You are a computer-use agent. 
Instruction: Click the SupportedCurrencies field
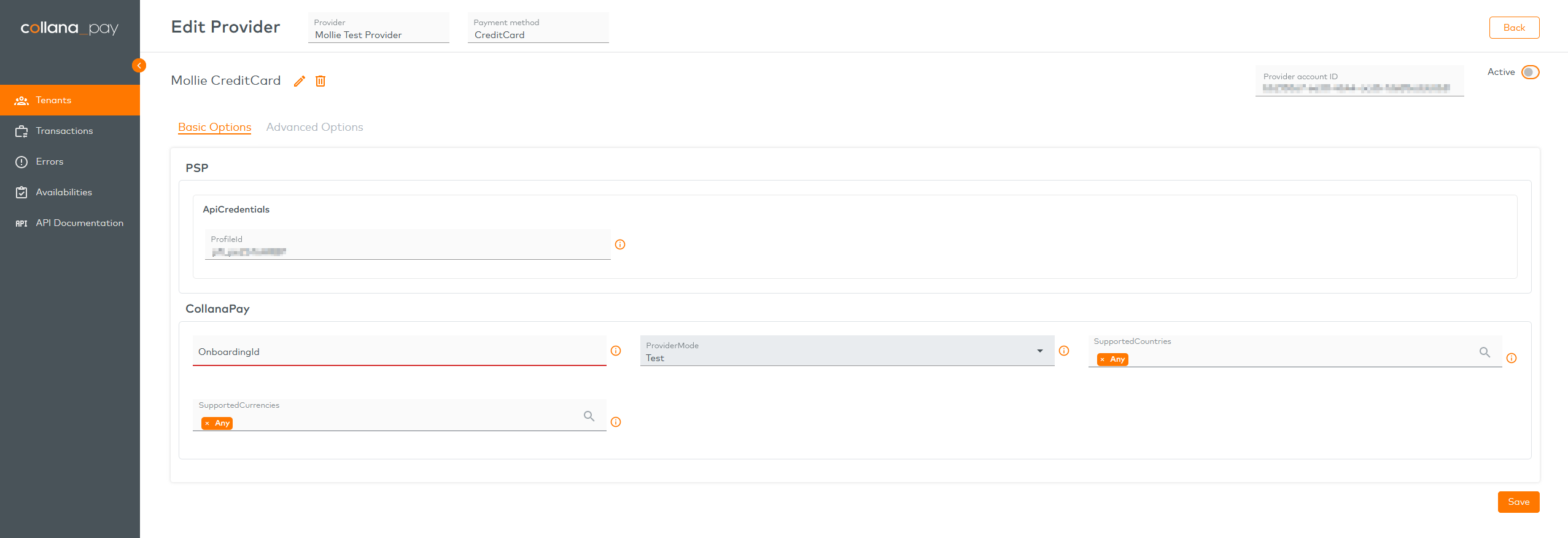coord(400,415)
